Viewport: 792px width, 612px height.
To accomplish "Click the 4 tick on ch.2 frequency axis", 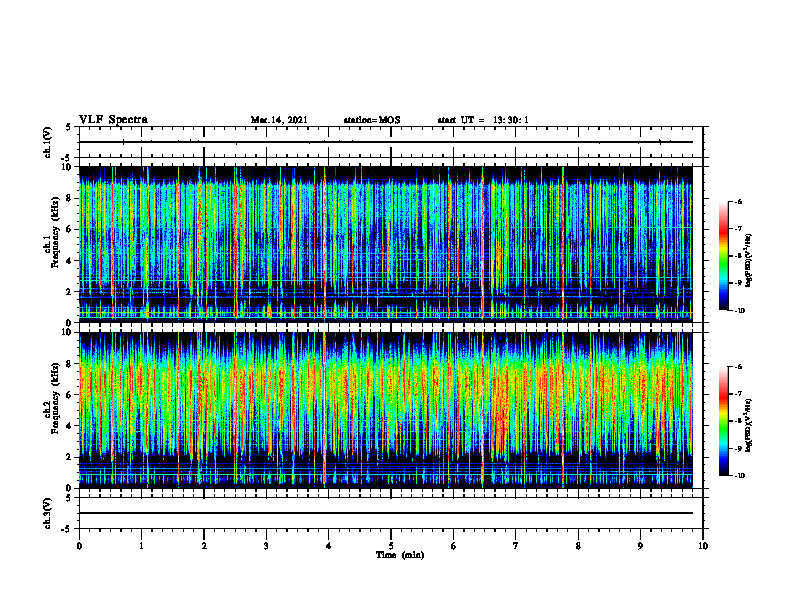I will (70, 426).
